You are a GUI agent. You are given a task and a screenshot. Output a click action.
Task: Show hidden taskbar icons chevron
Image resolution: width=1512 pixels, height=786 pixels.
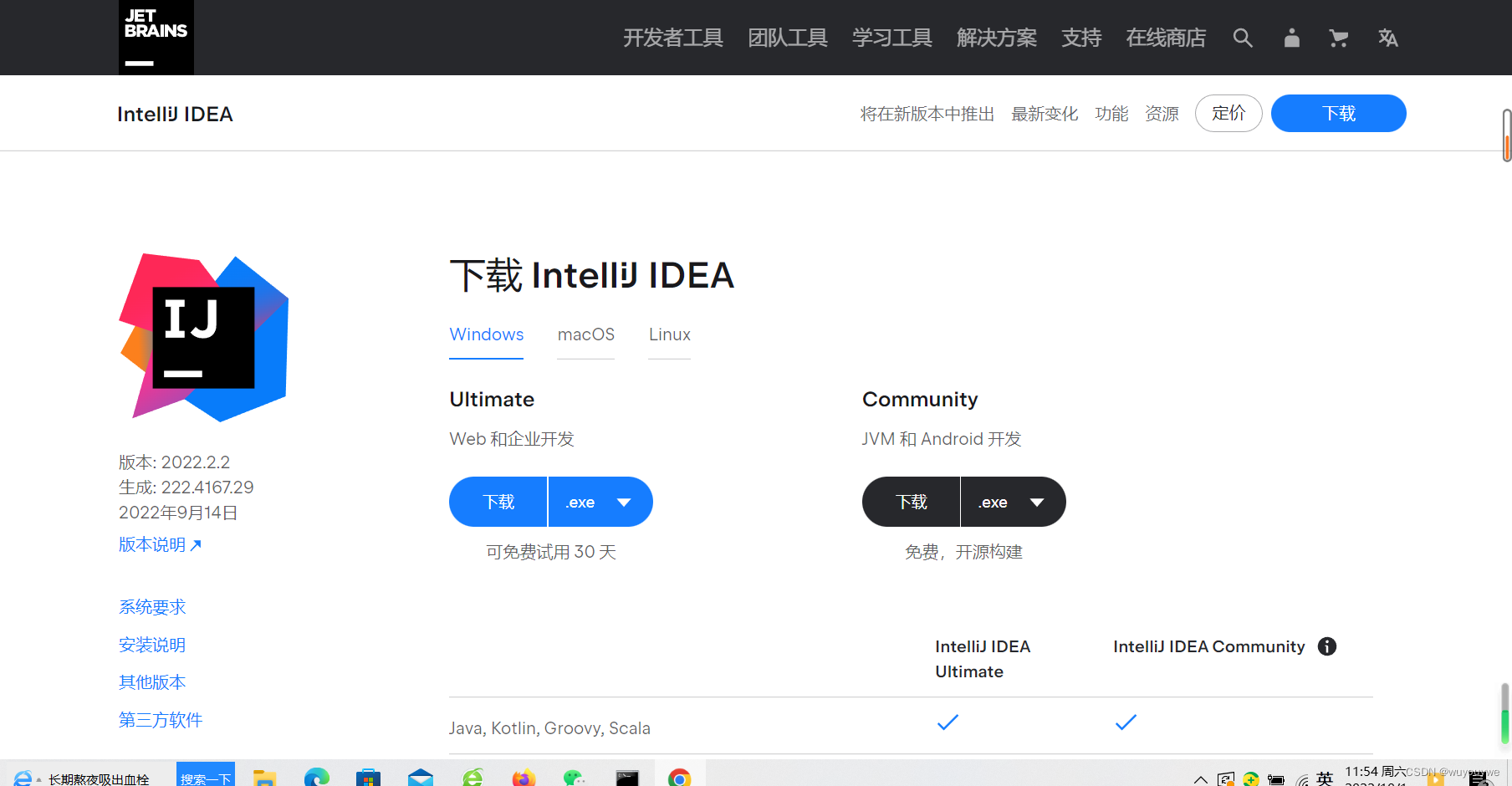[x=1200, y=778]
